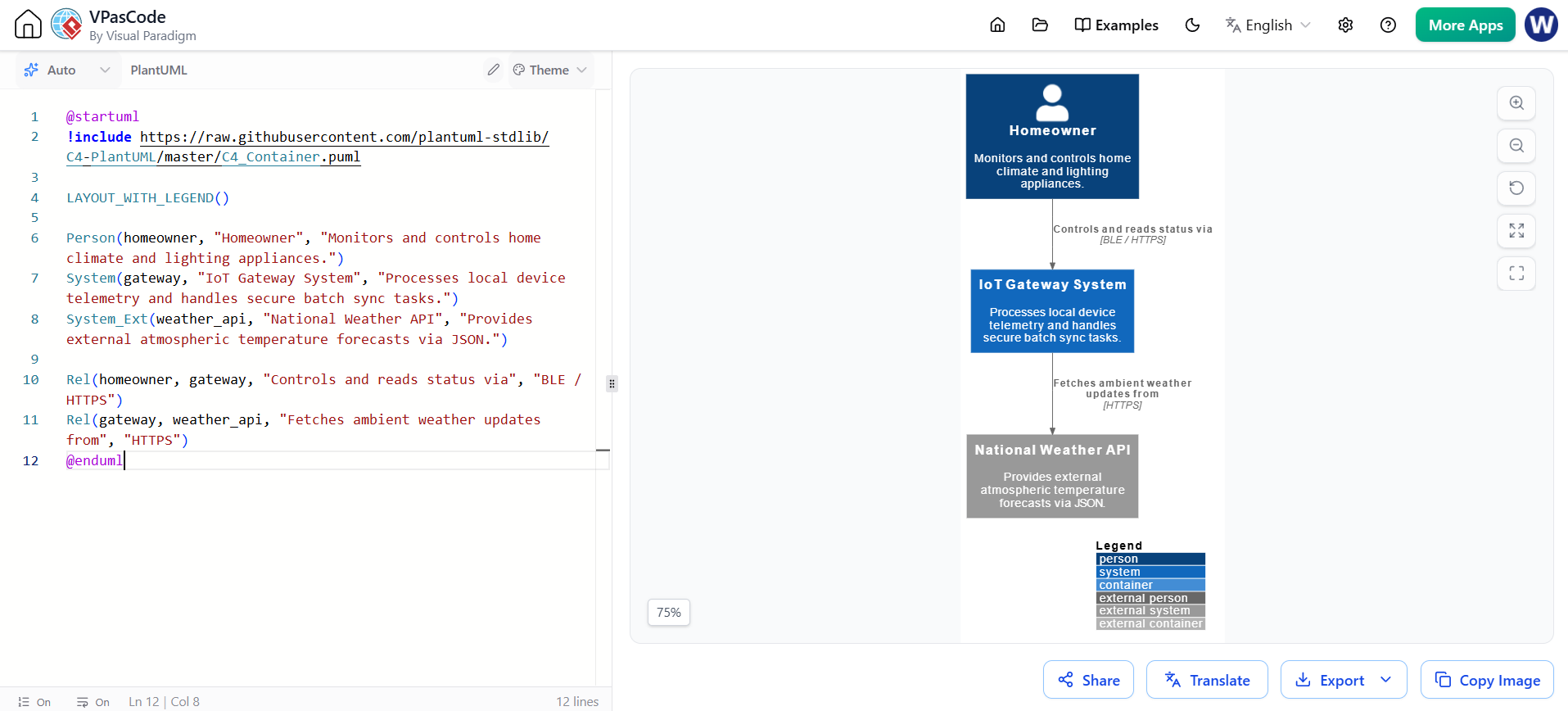Screen dimensions: 1568x711
Task: Click the external container legend swatch
Action: (1150, 623)
